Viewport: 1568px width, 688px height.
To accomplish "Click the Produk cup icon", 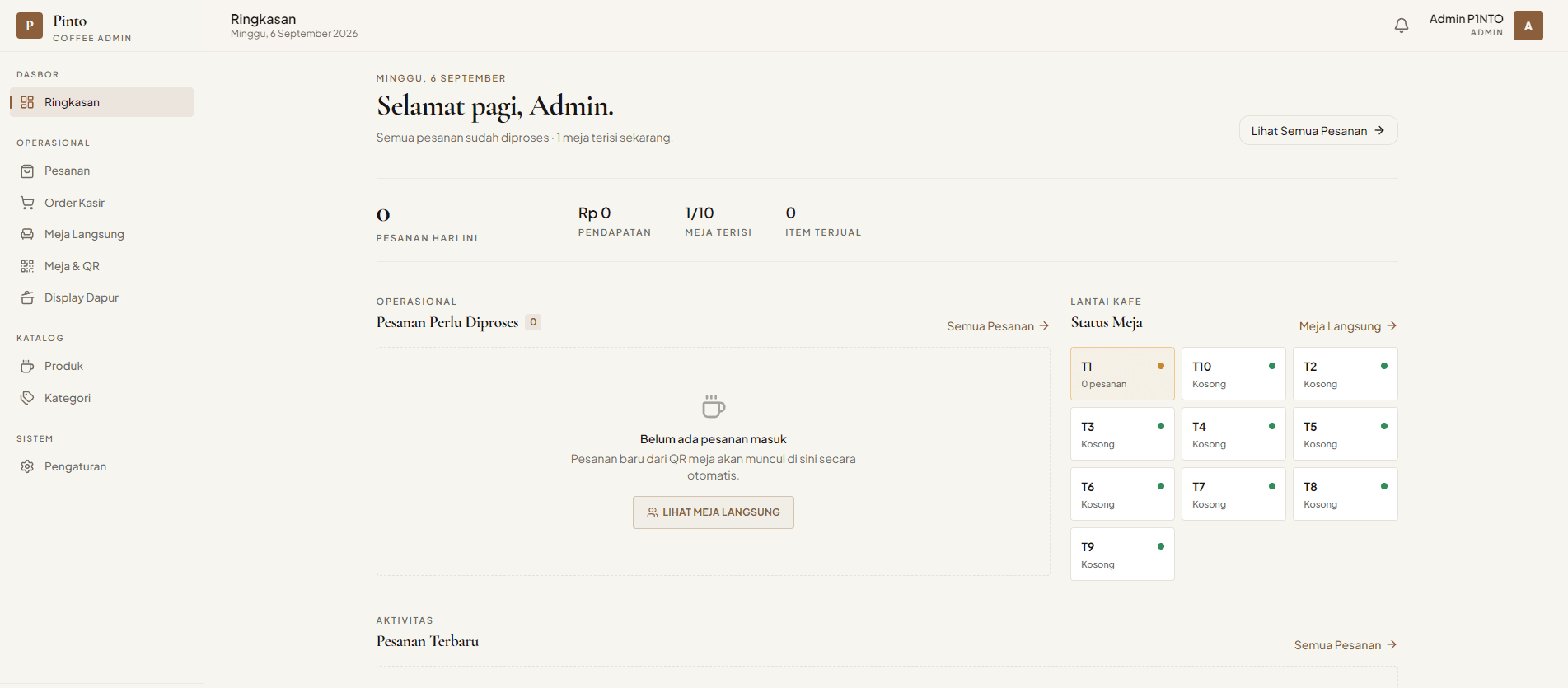I will coord(27,366).
